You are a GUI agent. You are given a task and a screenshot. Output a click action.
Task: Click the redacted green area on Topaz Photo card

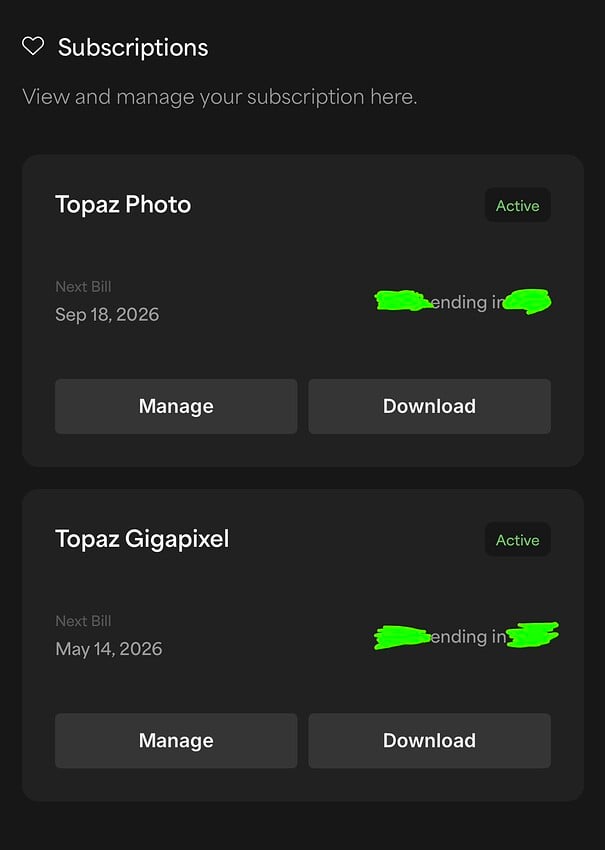pyautogui.click(x=400, y=300)
